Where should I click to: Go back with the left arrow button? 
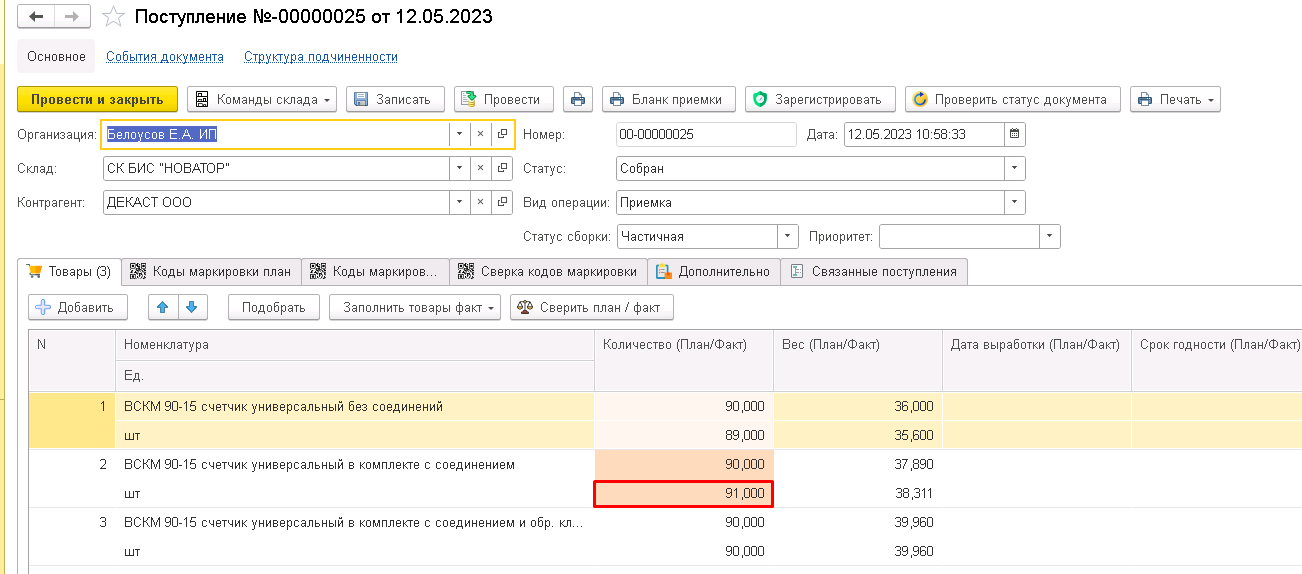(x=36, y=17)
